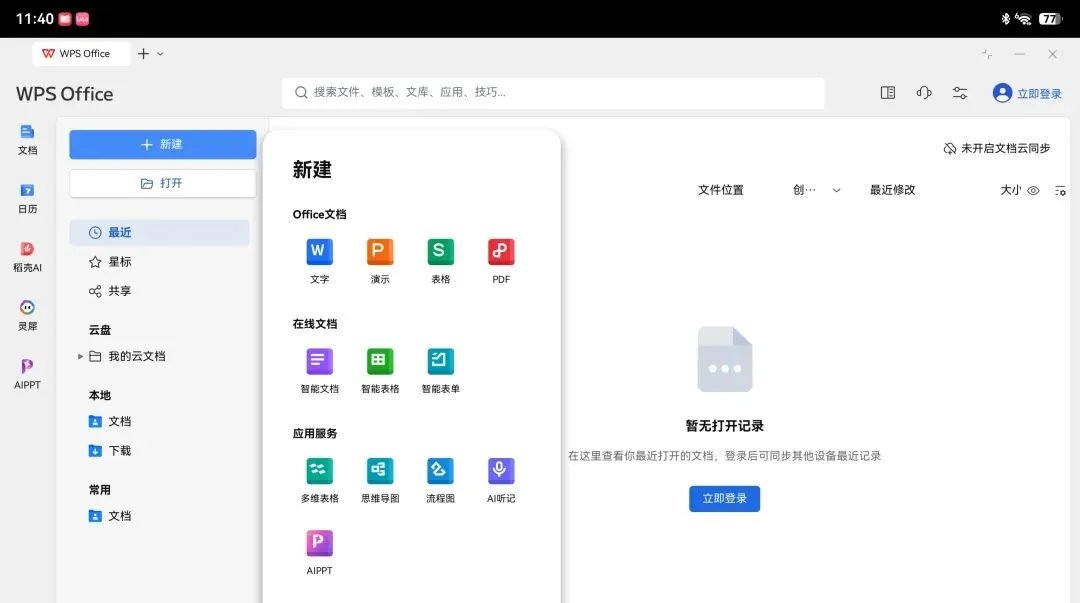The image size is (1080, 603).
Task: Create a new 文字 Word document
Action: click(319, 260)
